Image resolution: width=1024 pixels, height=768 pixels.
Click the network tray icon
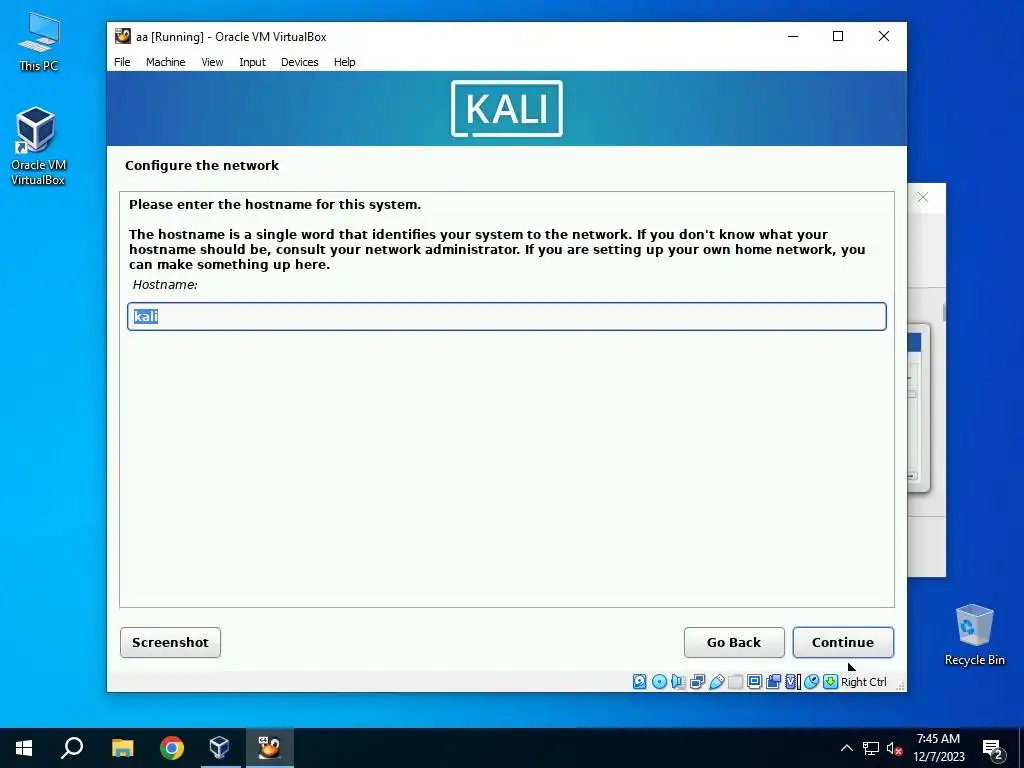point(871,748)
